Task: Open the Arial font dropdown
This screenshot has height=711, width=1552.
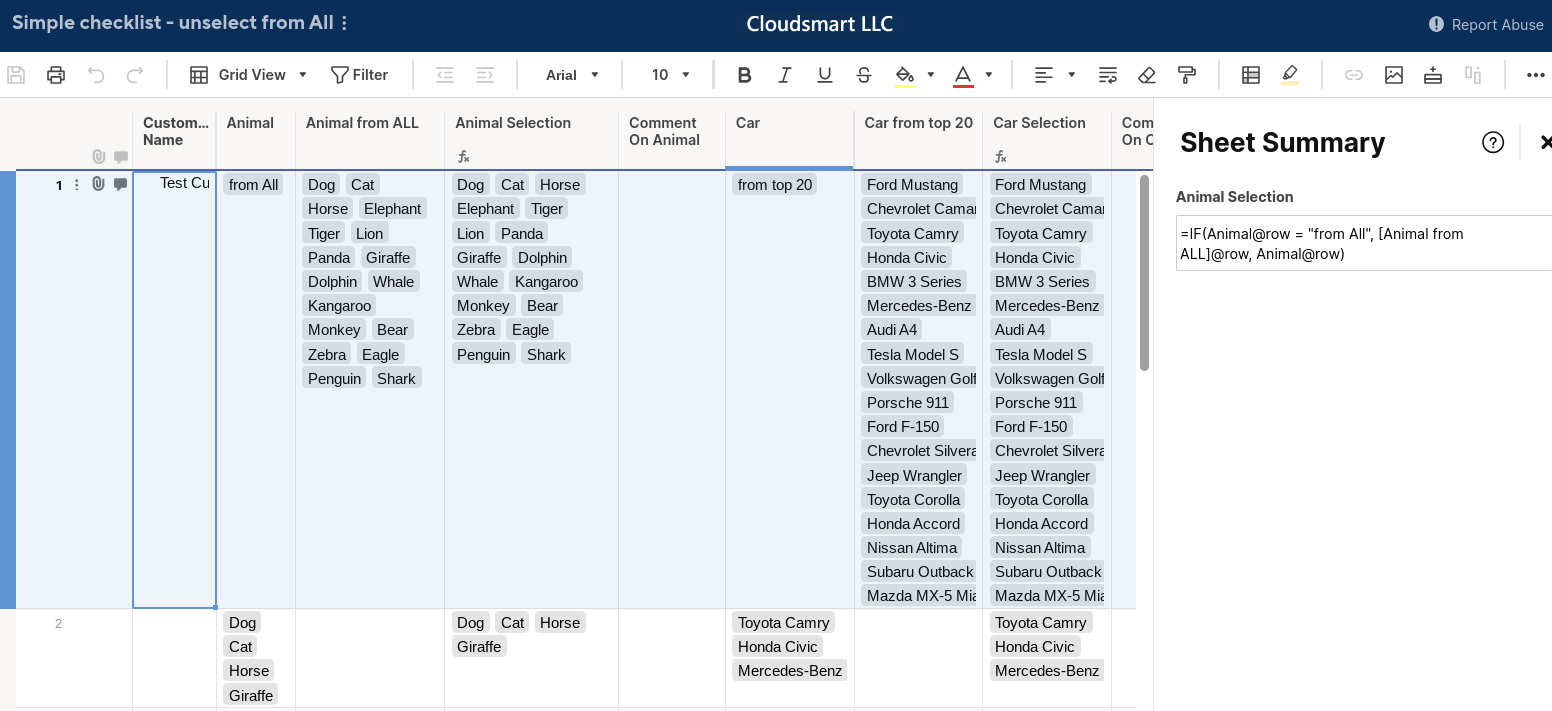Action: pos(572,75)
